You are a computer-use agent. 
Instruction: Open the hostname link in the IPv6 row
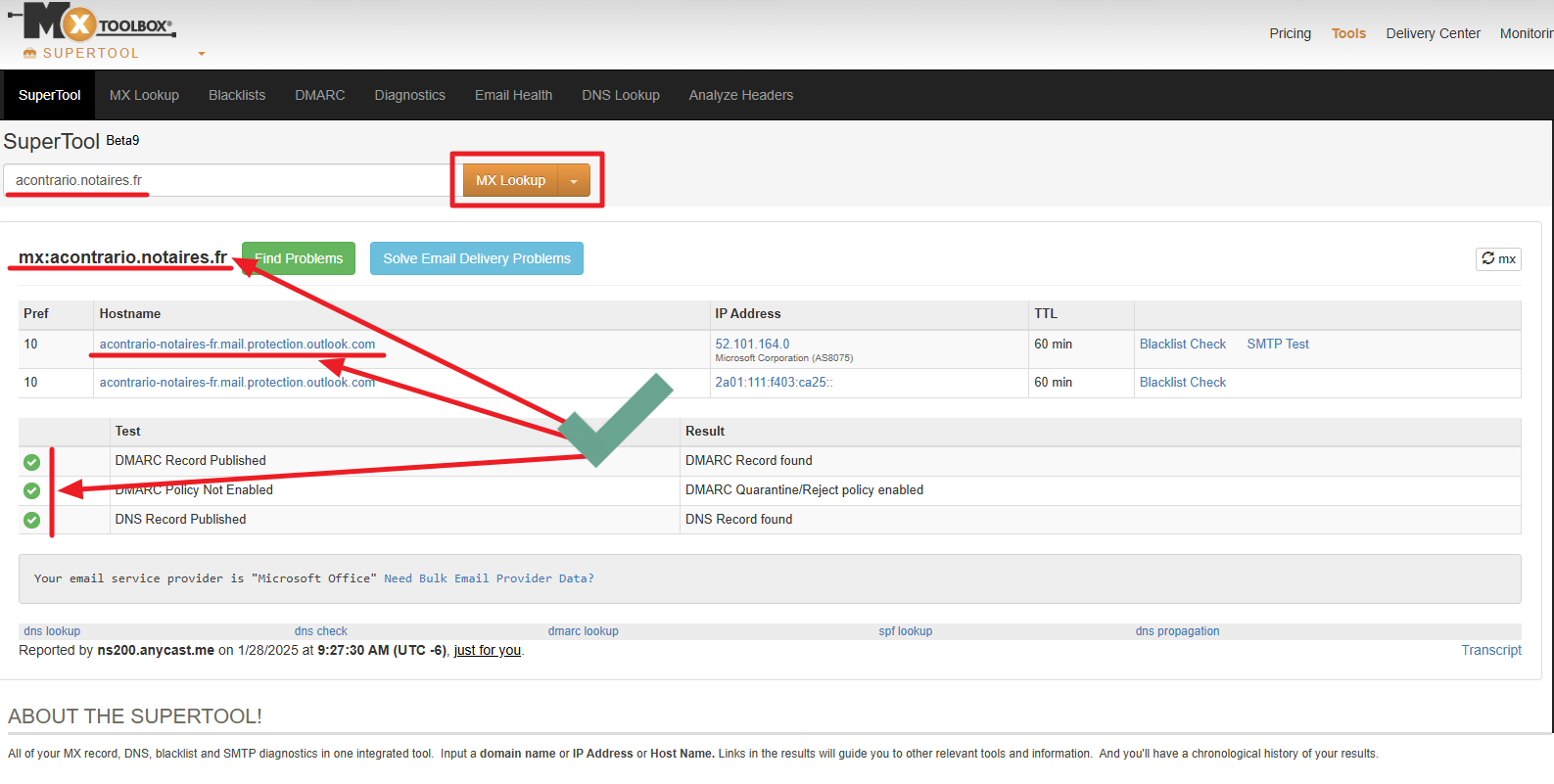237,383
